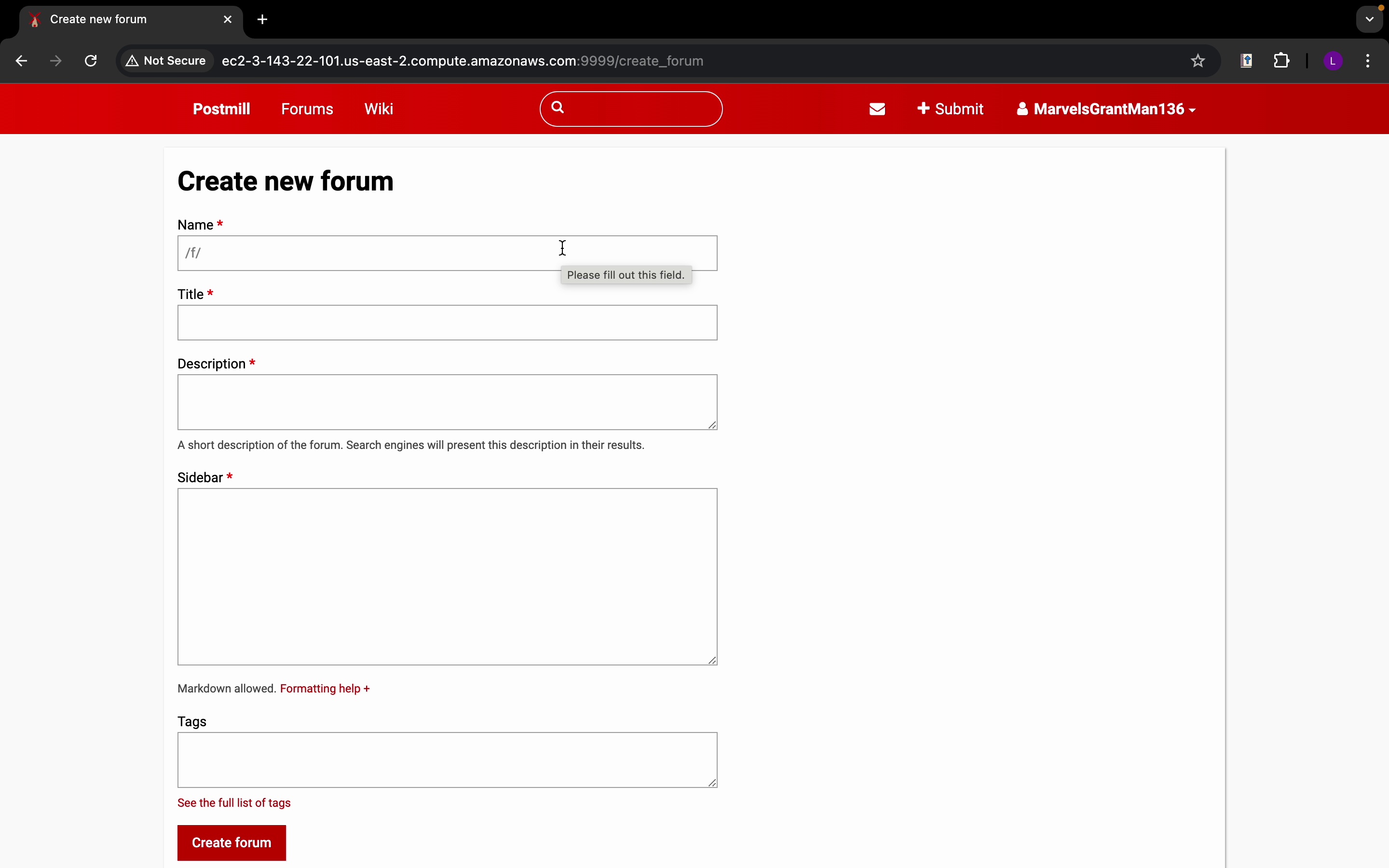Screen dimensions: 1389x868
Task: Follow the See the full list of tags link
Action: coord(234,802)
